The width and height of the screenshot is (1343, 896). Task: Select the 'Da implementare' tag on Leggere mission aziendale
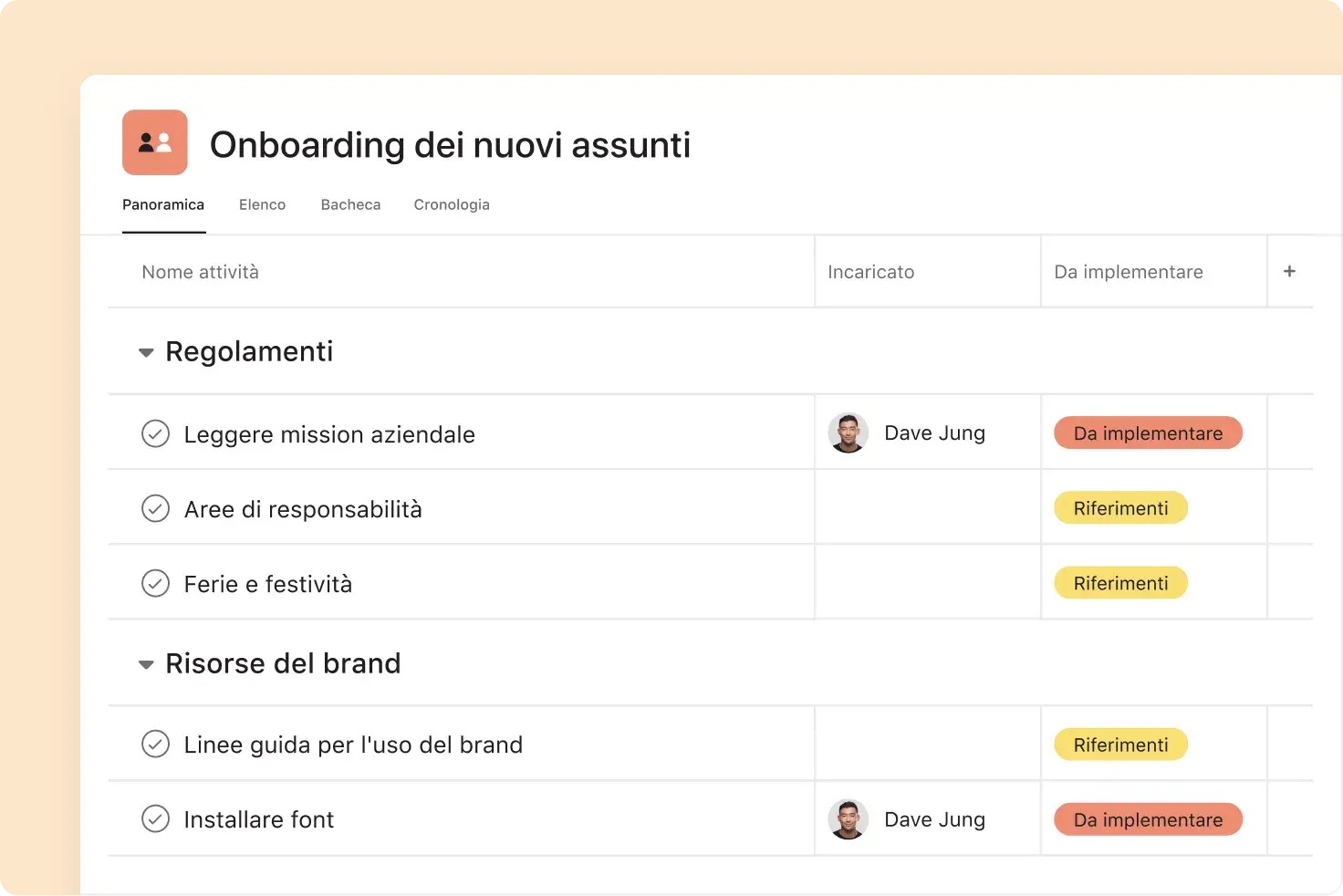click(1148, 432)
